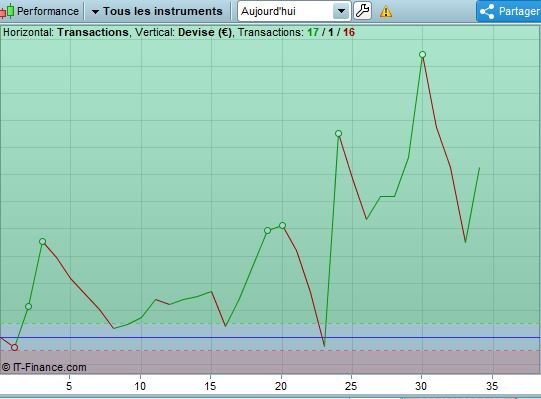The width and height of the screenshot is (541, 399).
Task: Click the share icon on Partager
Action: (x=487, y=11)
